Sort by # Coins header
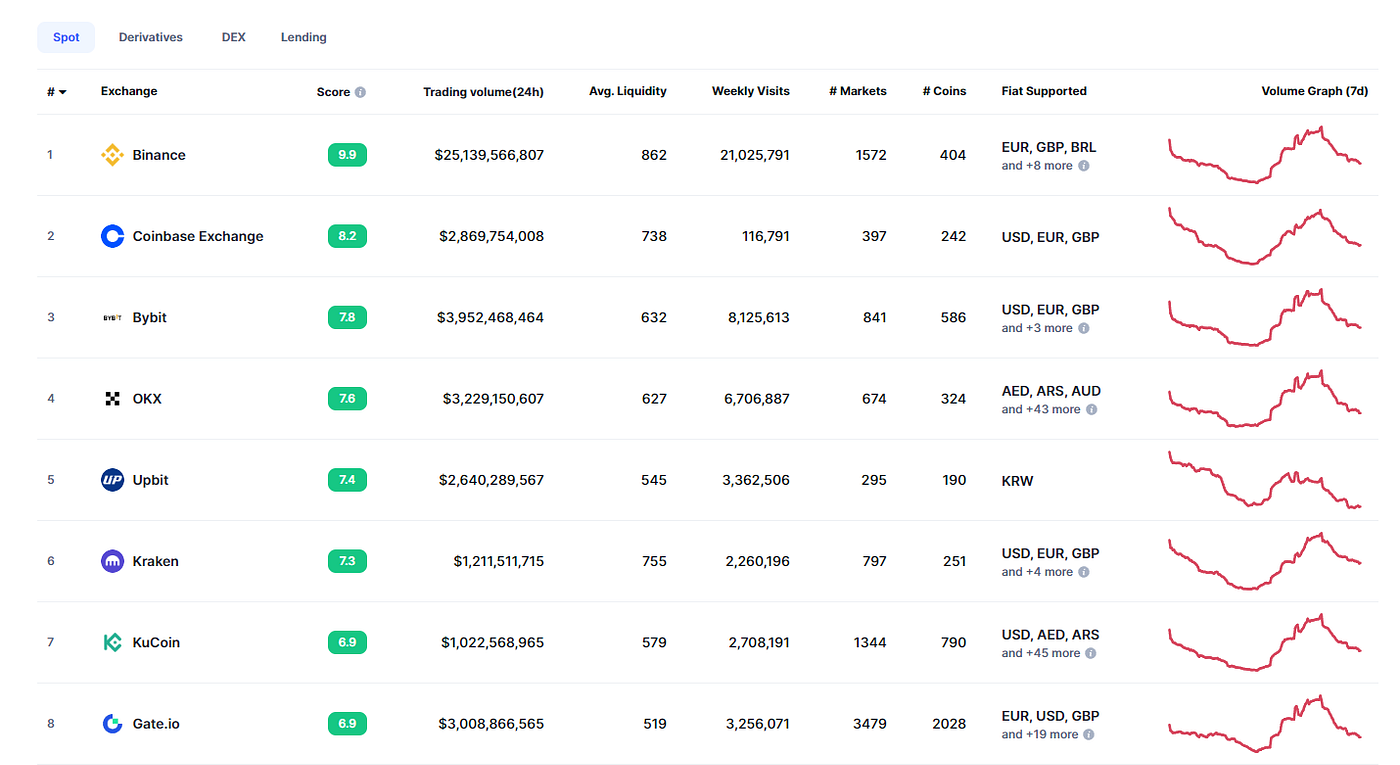Image resolution: width=1400 pixels, height=765 pixels. pos(945,91)
